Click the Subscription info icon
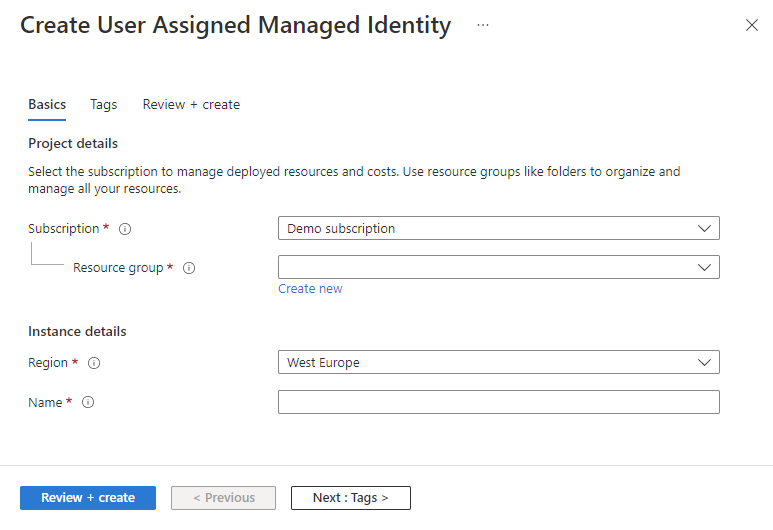Image resolution: width=773 pixels, height=530 pixels. click(x=125, y=229)
